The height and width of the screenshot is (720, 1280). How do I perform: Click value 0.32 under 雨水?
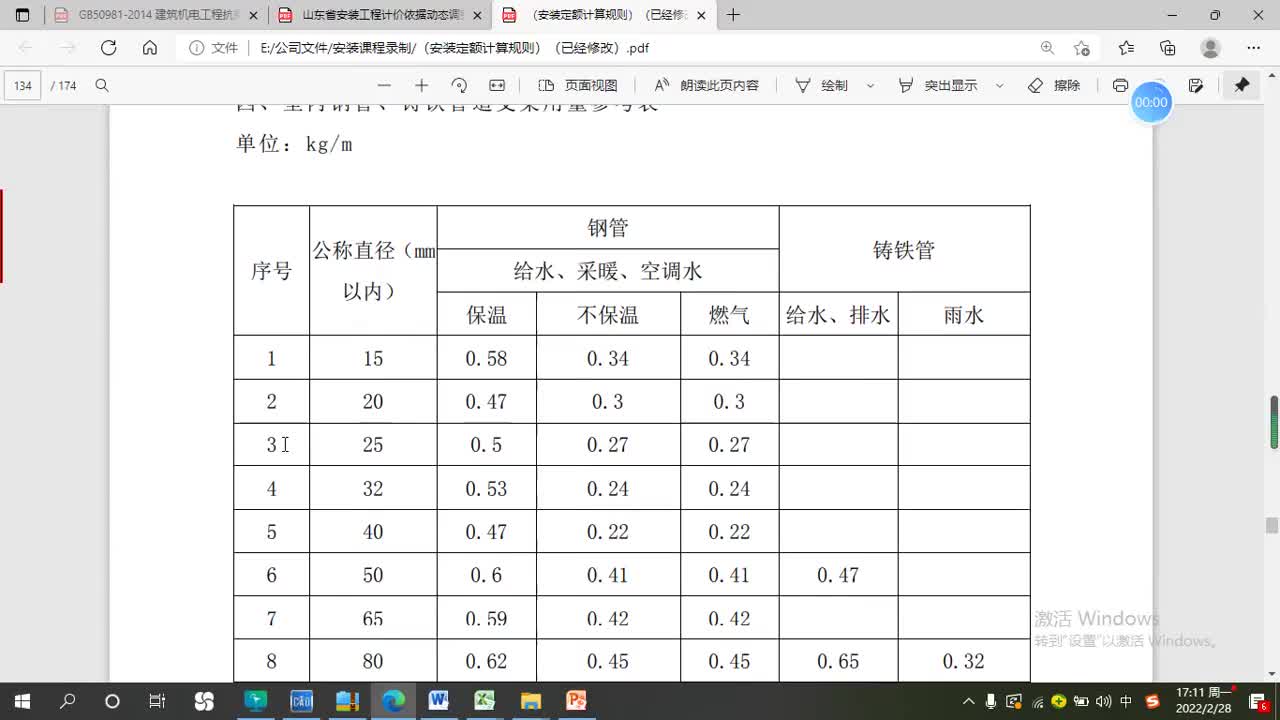(963, 662)
